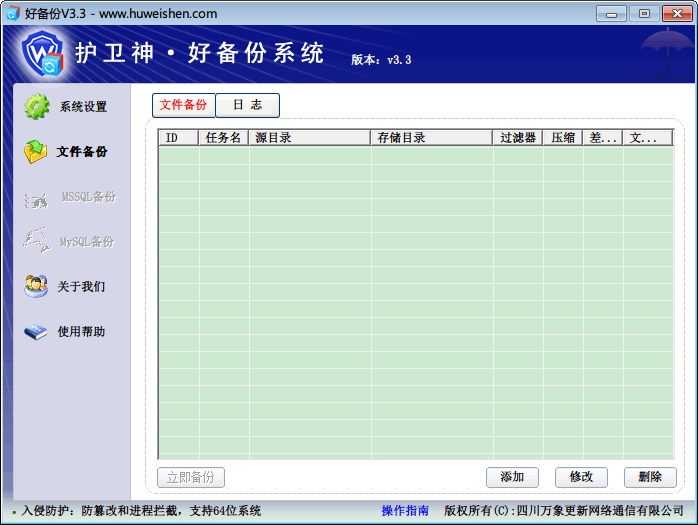The image size is (698, 525).
Task: Click the Help book icon
Action: 36,332
